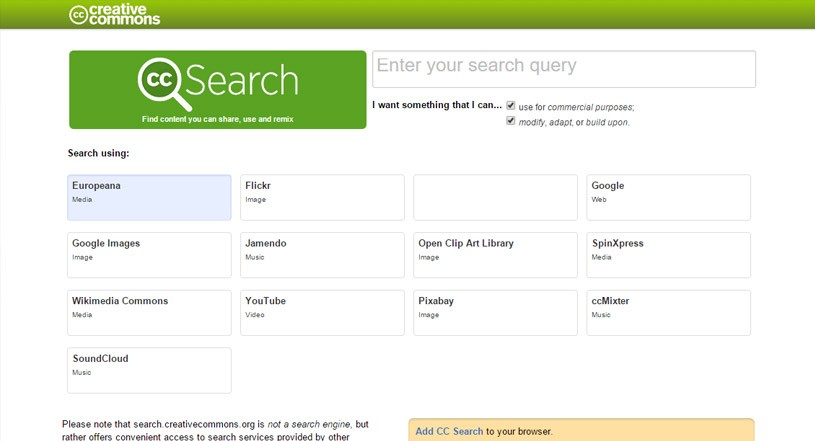Click the CC Search magnifier banner

point(218,89)
